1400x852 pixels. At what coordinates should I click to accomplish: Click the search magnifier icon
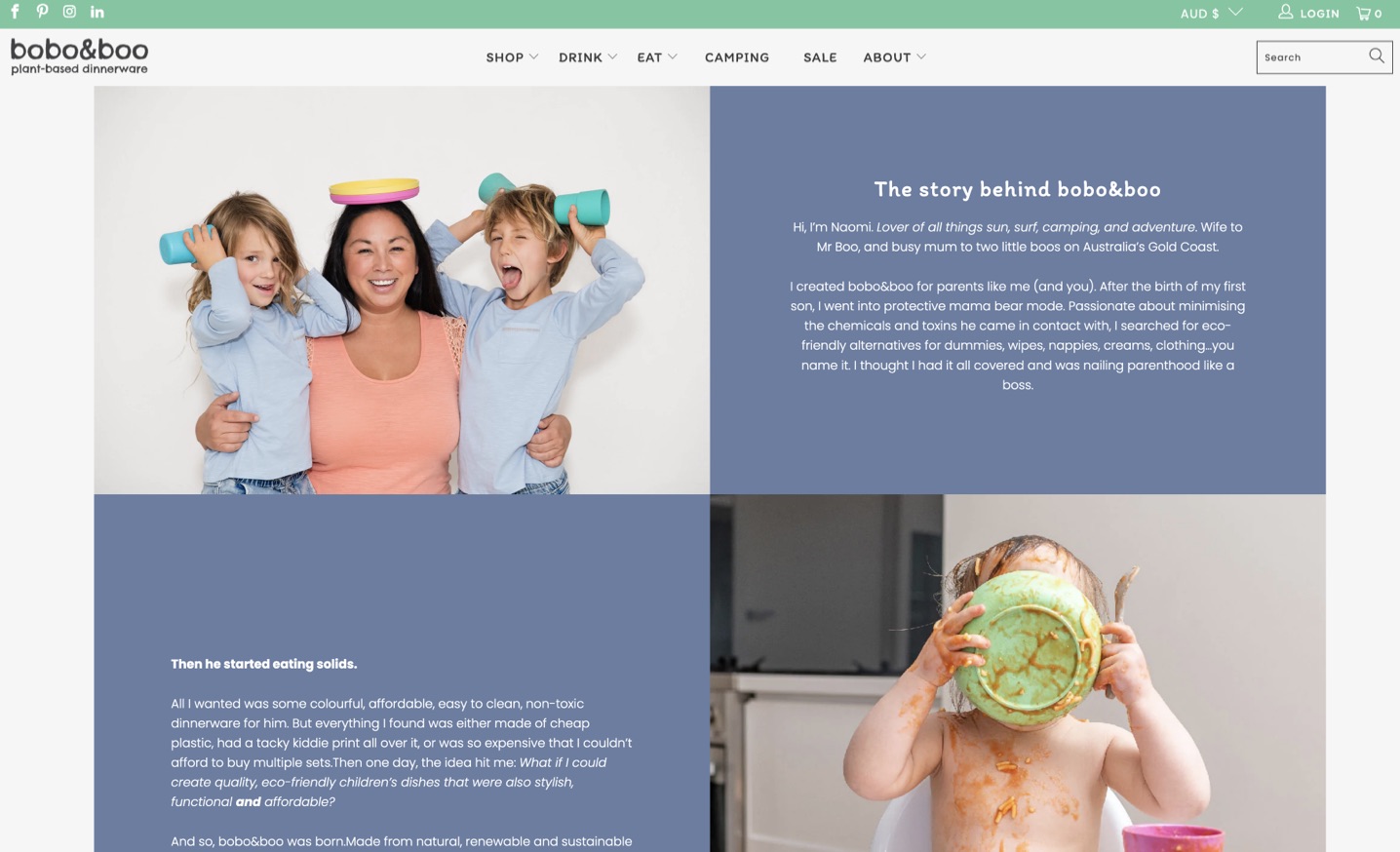(x=1377, y=56)
